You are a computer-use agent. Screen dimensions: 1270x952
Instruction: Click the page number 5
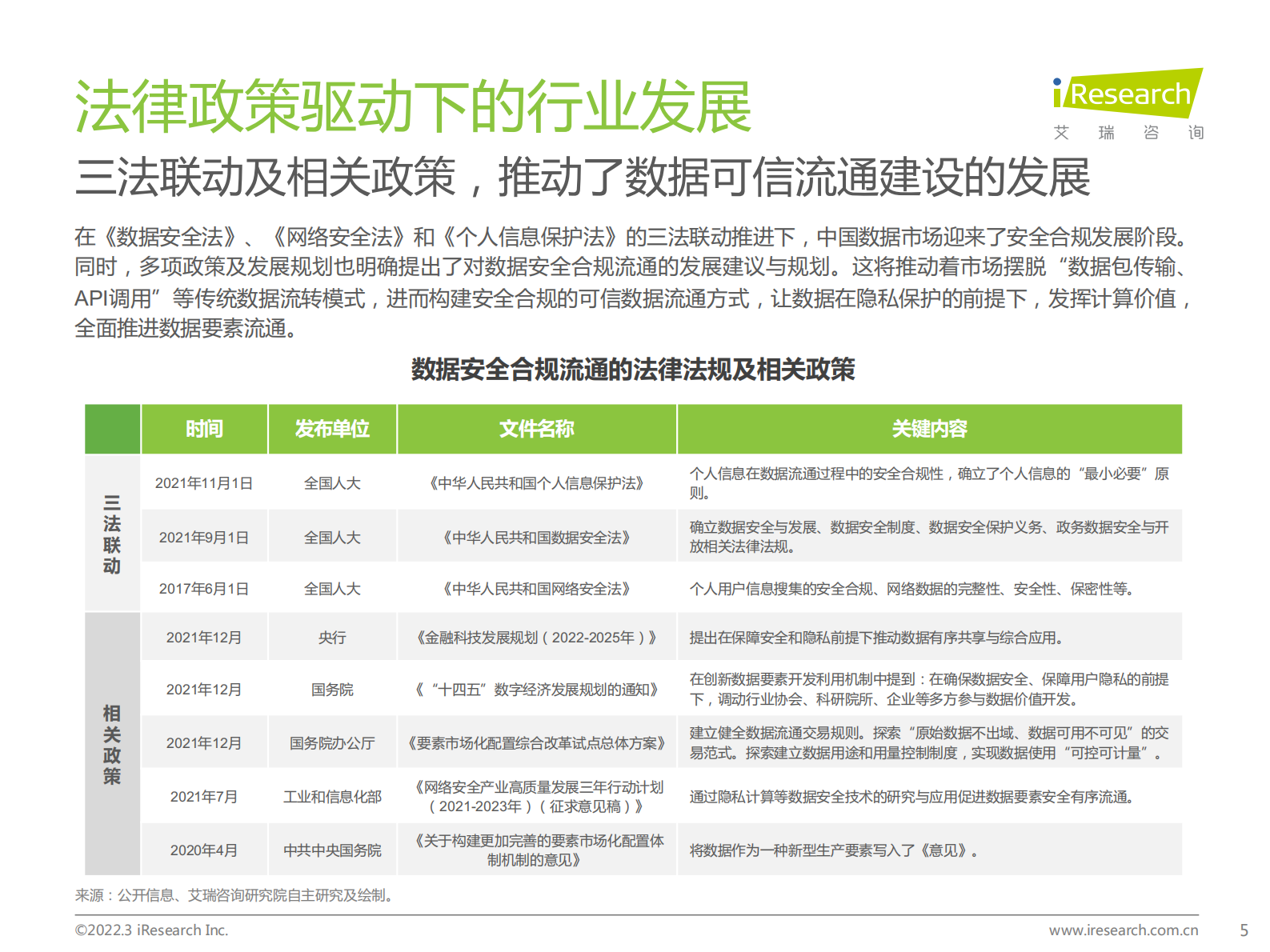pyautogui.click(x=1244, y=930)
